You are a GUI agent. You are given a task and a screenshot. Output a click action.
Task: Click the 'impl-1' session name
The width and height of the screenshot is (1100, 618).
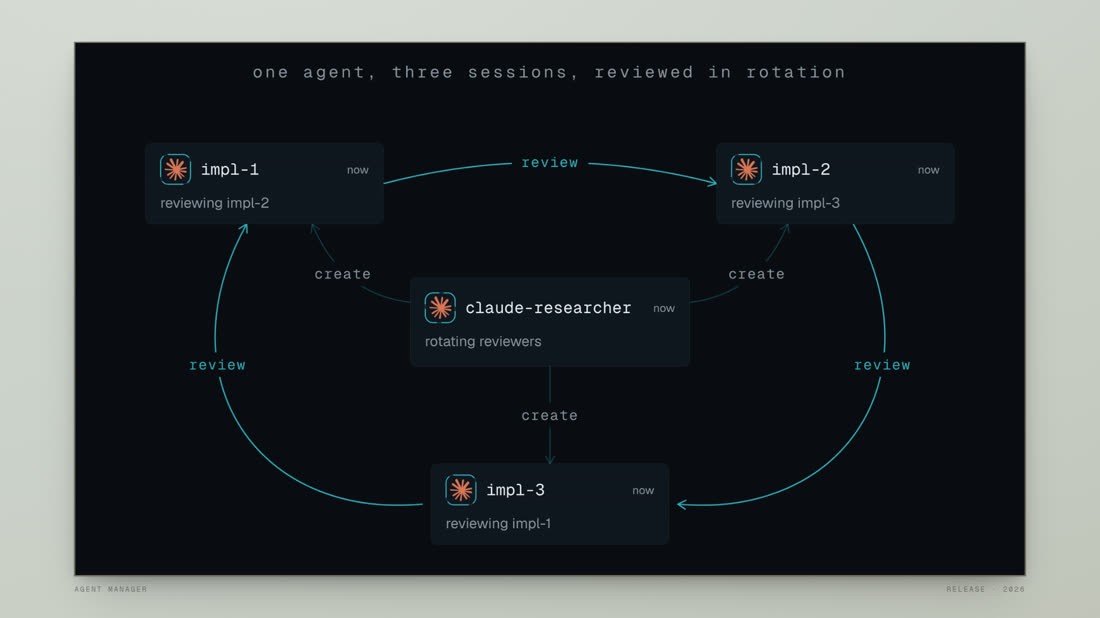coord(230,170)
